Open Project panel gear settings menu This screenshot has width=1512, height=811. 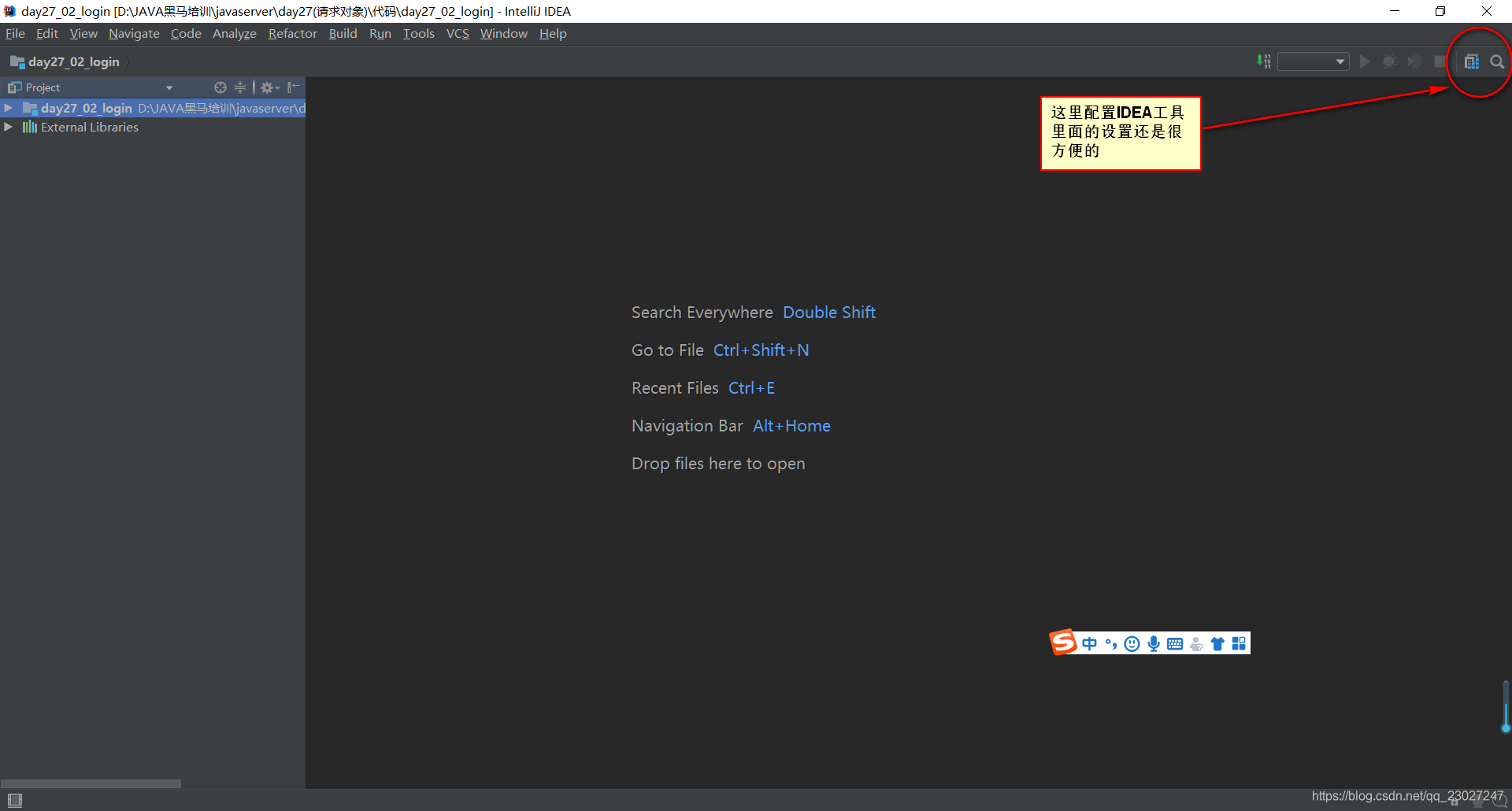point(269,87)
